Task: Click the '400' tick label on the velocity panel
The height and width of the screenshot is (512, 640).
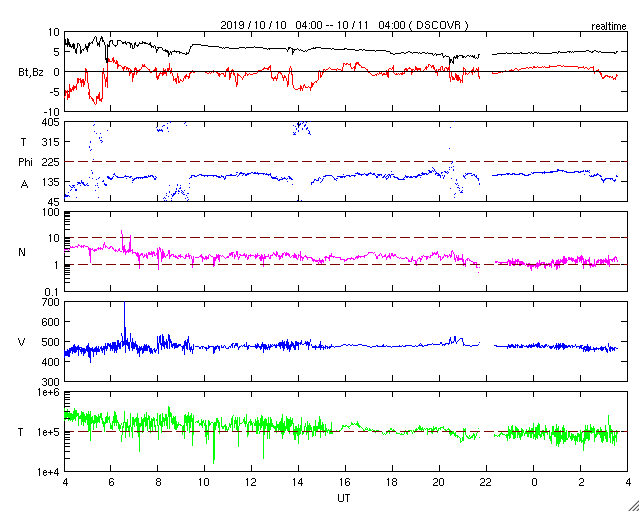Action: click(51, 362)
